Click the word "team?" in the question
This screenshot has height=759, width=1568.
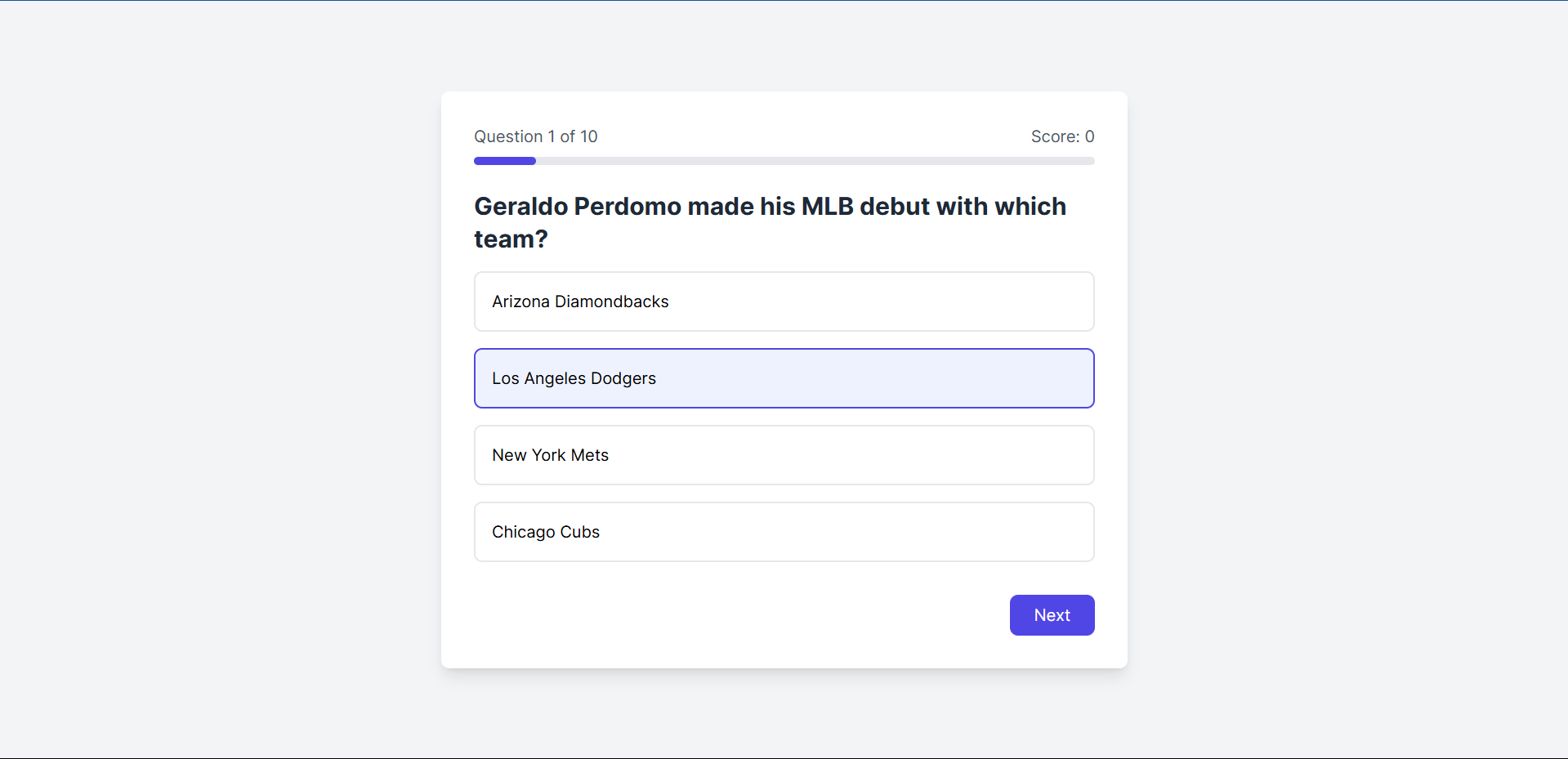[511, 239]
